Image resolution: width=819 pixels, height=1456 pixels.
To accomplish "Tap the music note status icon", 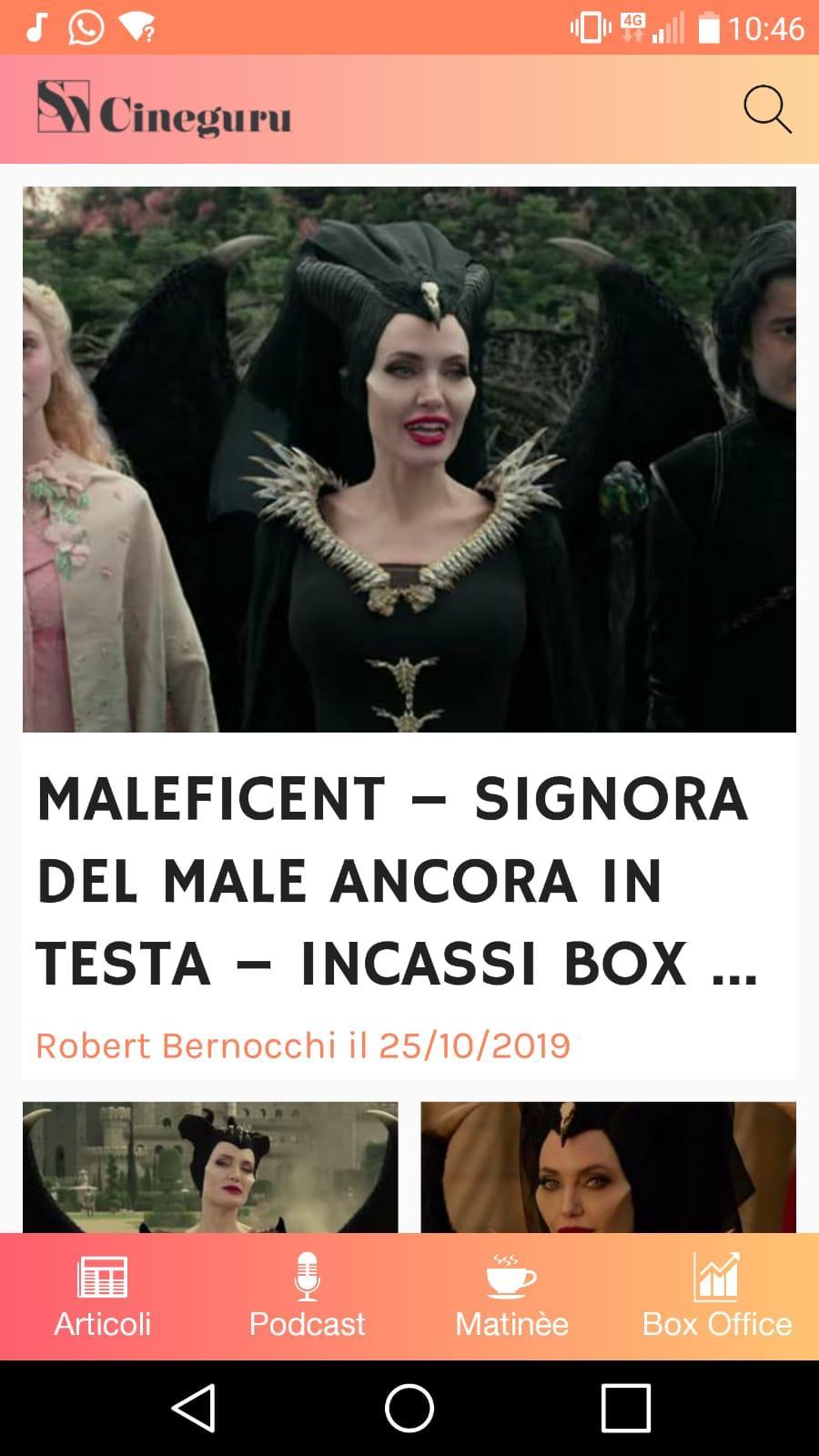I will [x=35, y=27].
